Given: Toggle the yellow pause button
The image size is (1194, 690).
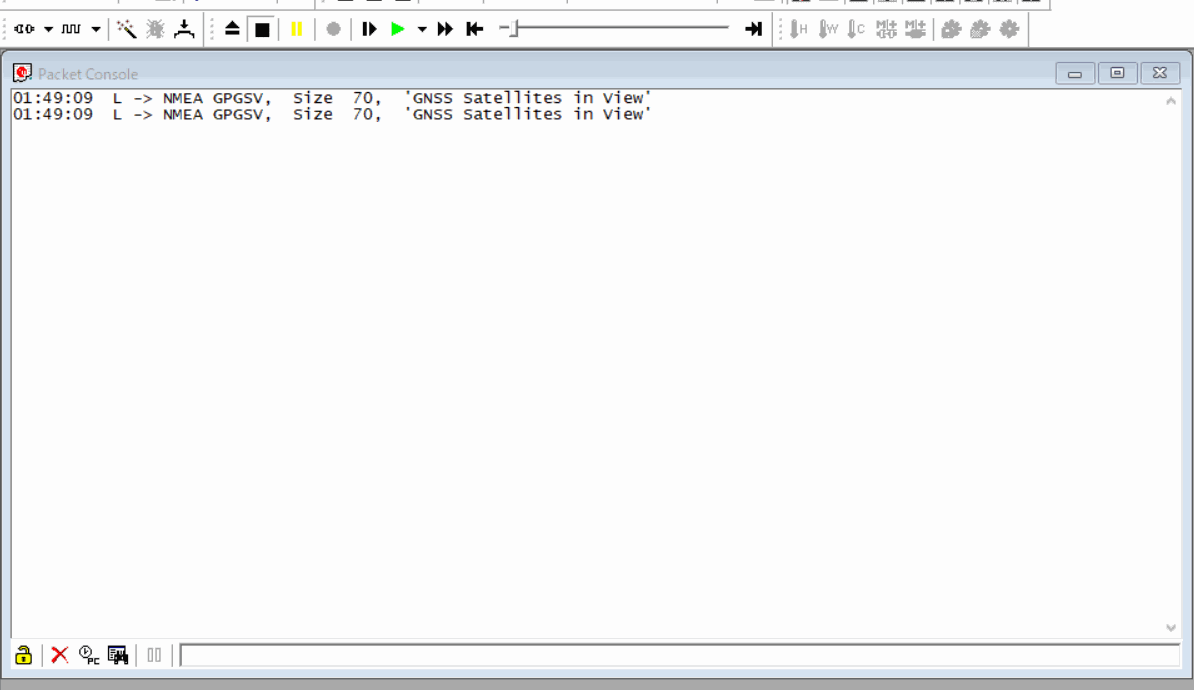Looking at the screenshot, I should point(296,29).
